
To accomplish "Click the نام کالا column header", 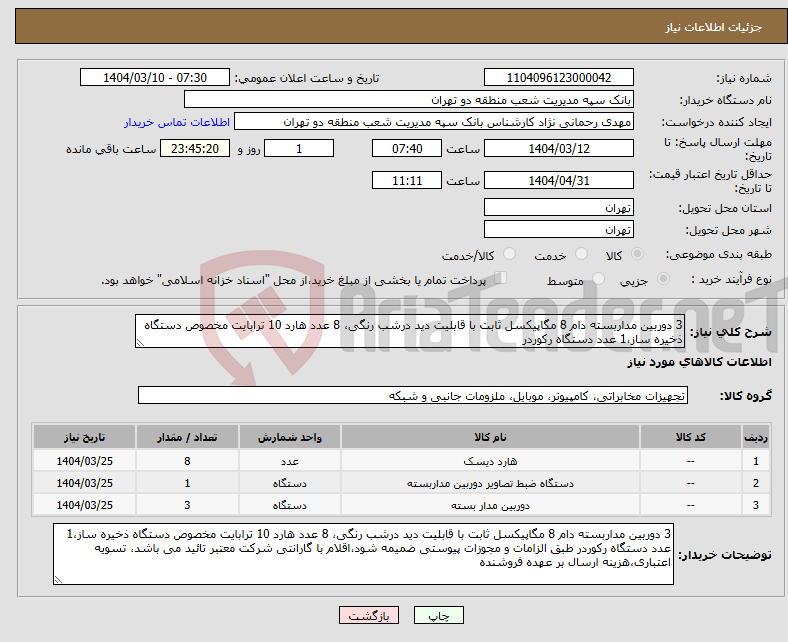I will [490, 437].
